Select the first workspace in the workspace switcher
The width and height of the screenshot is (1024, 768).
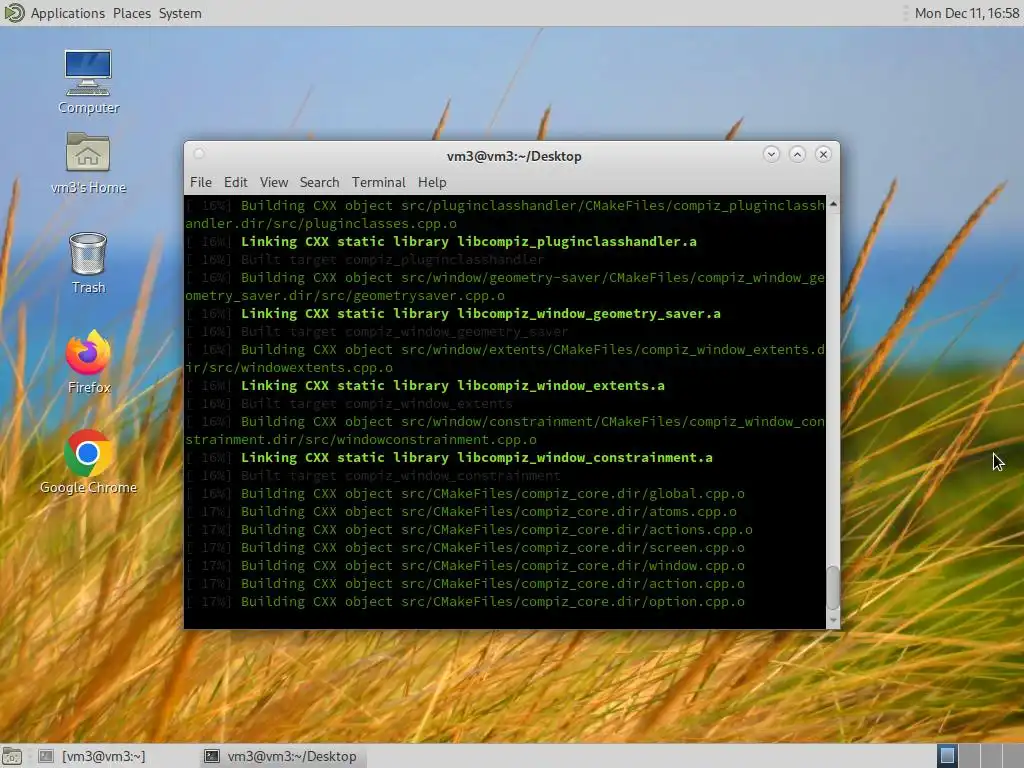[947, 756]
